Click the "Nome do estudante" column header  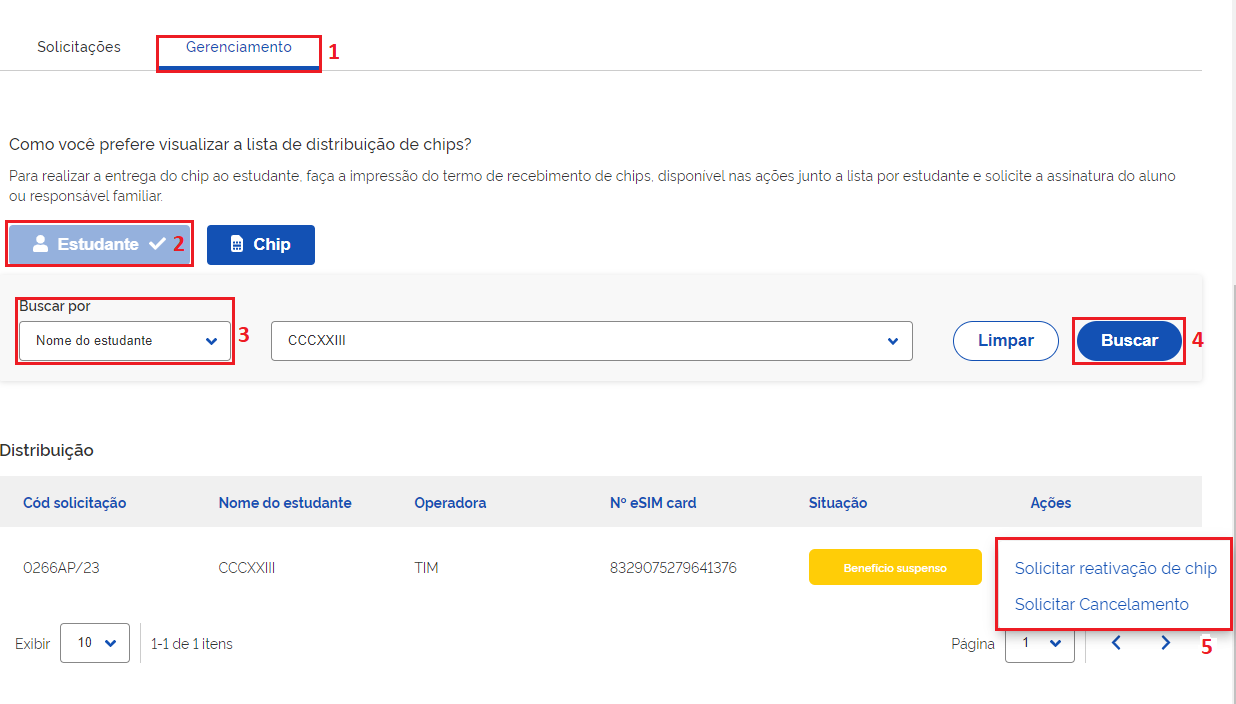(285, 503)
